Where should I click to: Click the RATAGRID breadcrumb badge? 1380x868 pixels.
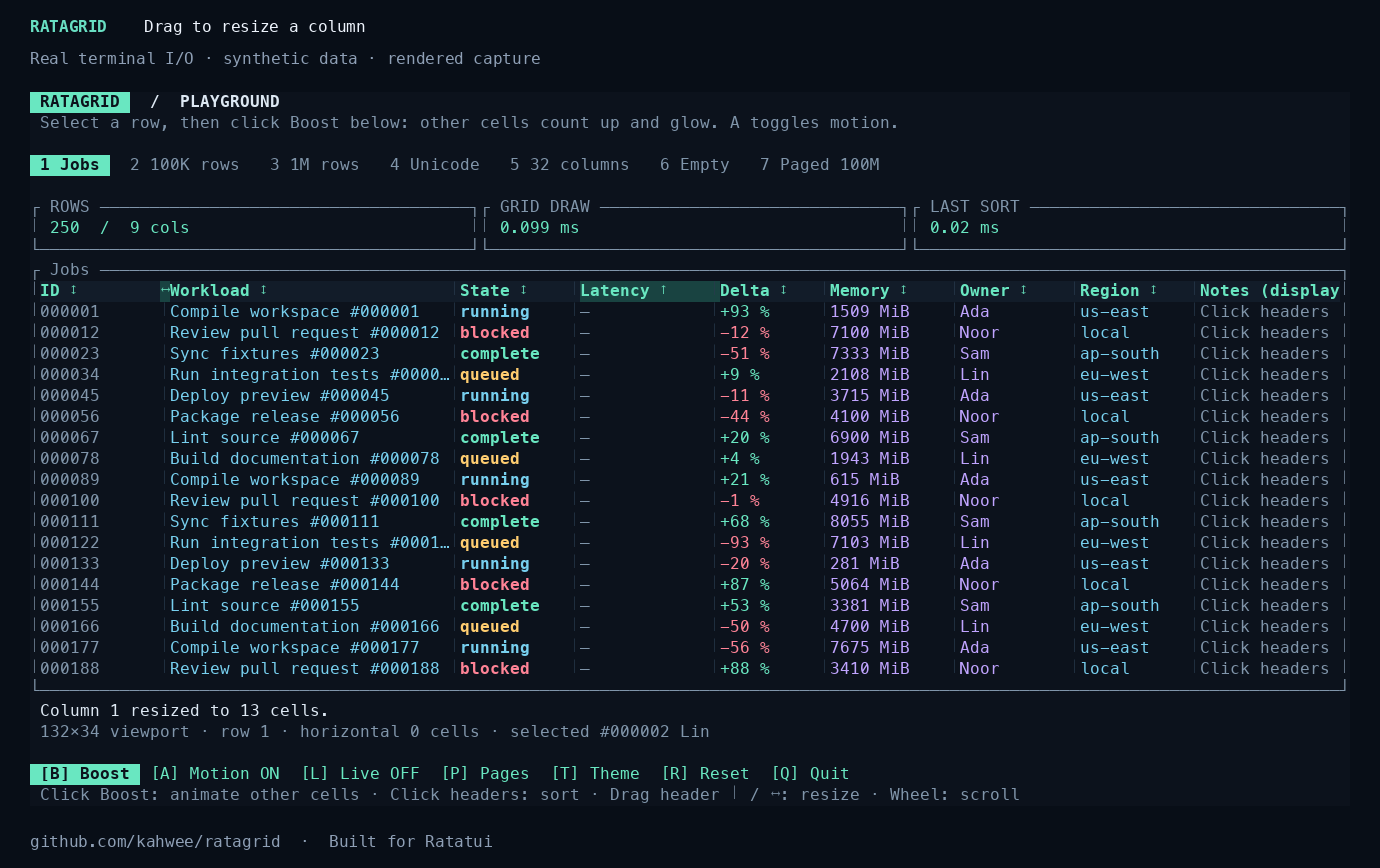point(80,101)
